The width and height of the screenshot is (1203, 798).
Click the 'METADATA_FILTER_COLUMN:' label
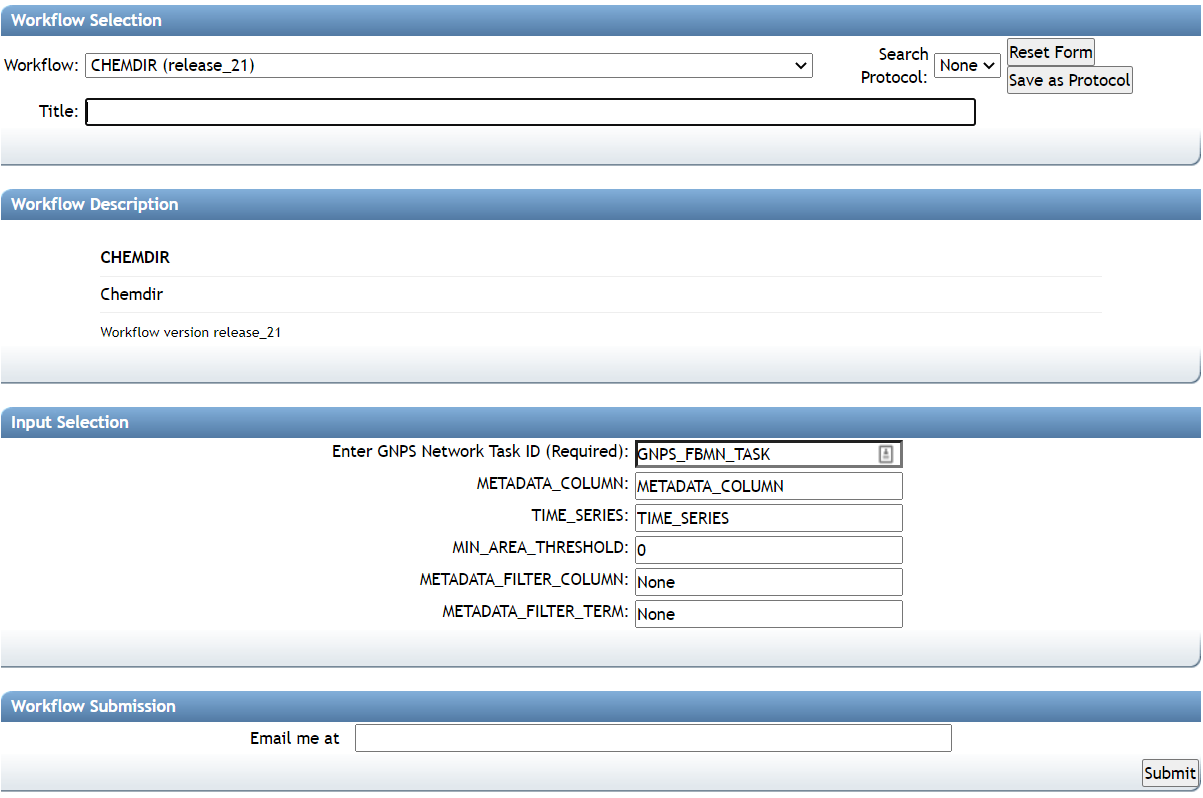pos(524,580)
